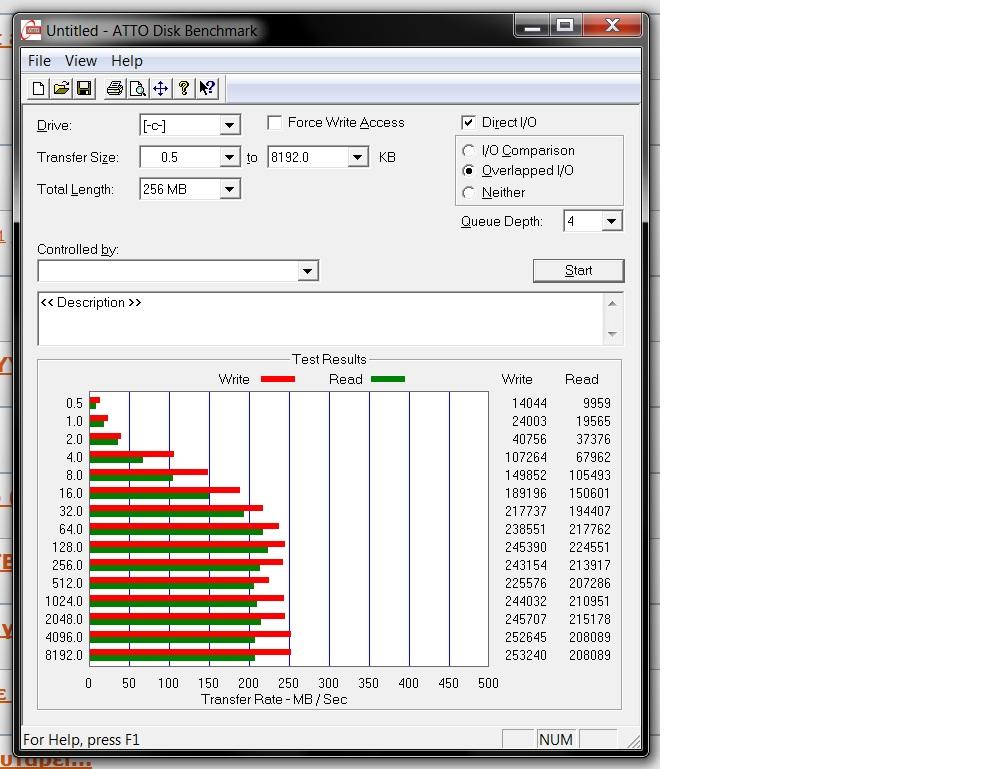Click the New file toolbar icon
This screenshot has height=769, width=1008.
coord(38,89)
